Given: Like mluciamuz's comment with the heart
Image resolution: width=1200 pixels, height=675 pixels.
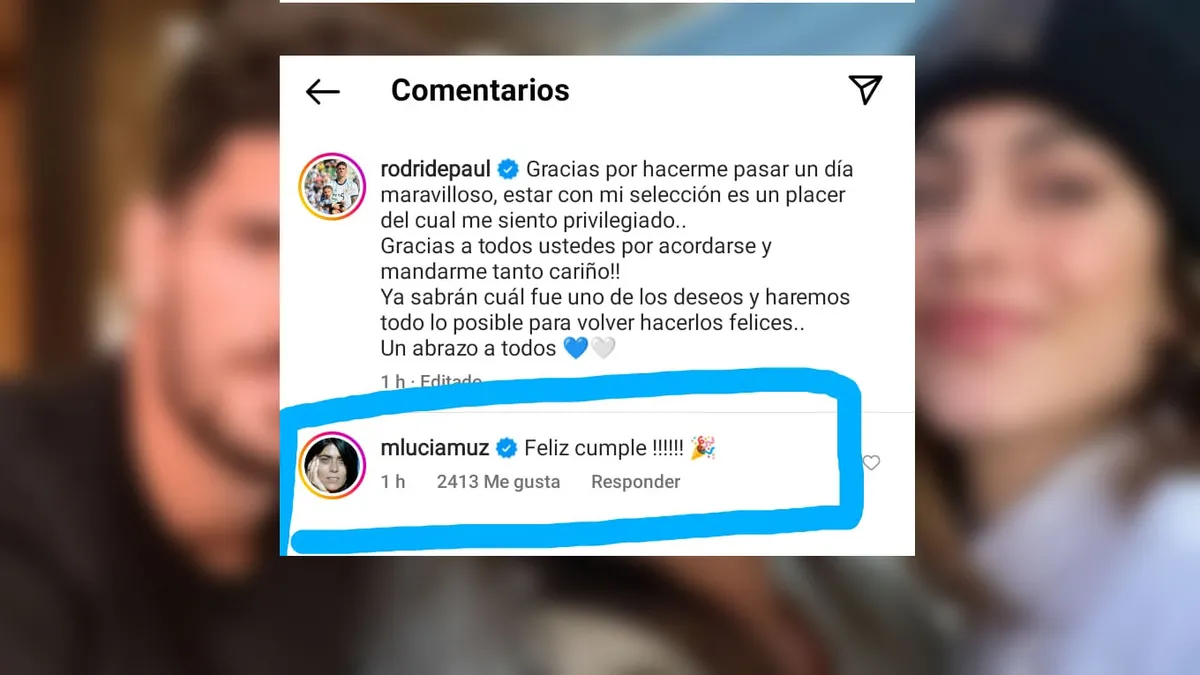Looking at the screenshot, I should pyautogui.click(x=871, y=463).
